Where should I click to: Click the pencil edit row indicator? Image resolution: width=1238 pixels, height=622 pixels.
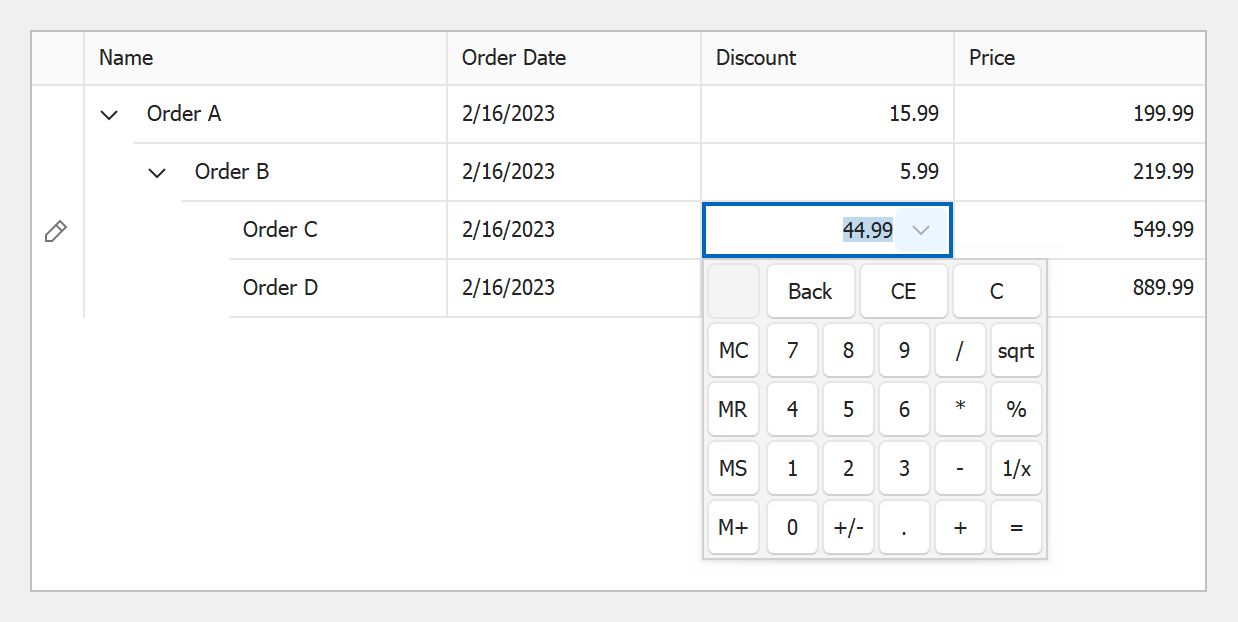point(56,231)
